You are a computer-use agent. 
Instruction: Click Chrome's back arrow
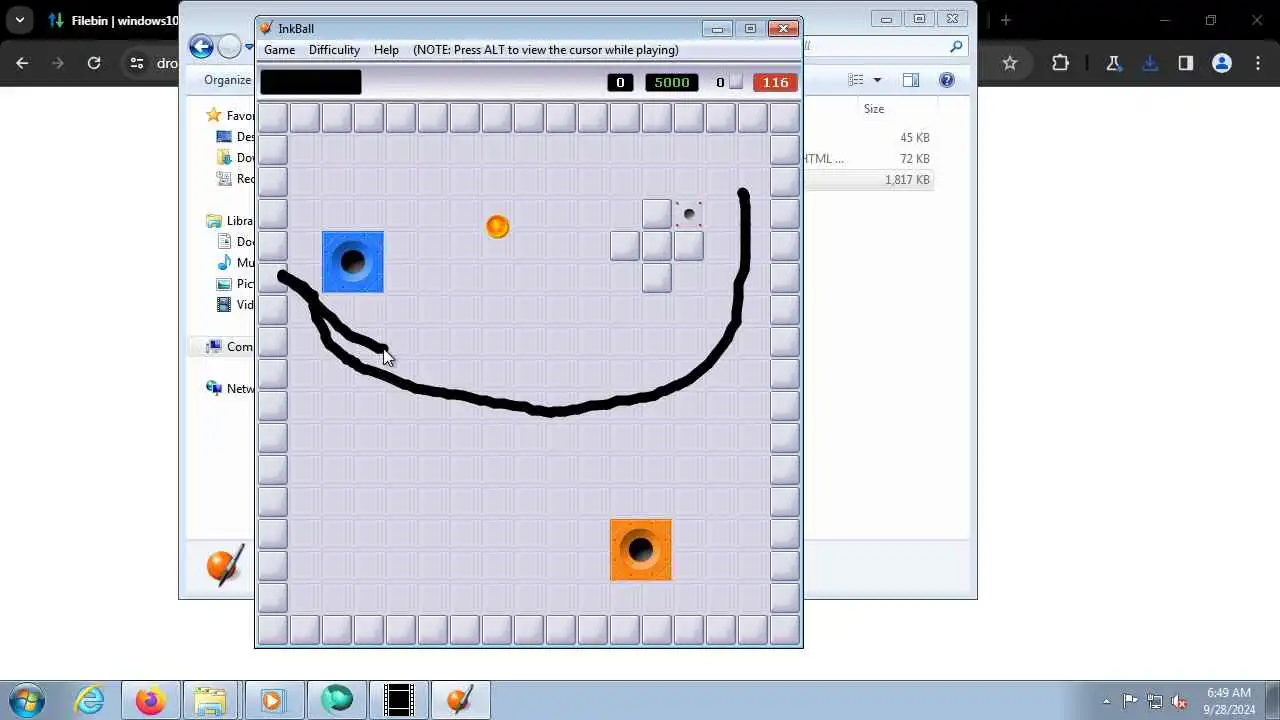coord(23,63)
